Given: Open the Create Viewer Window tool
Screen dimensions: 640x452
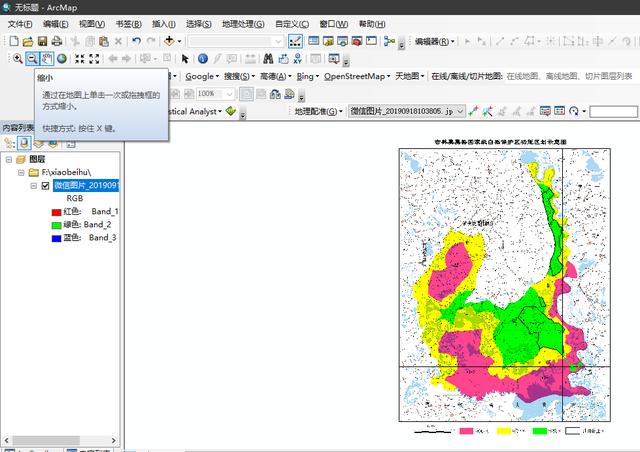Looking at the screenshot, I should pos(334,59).
